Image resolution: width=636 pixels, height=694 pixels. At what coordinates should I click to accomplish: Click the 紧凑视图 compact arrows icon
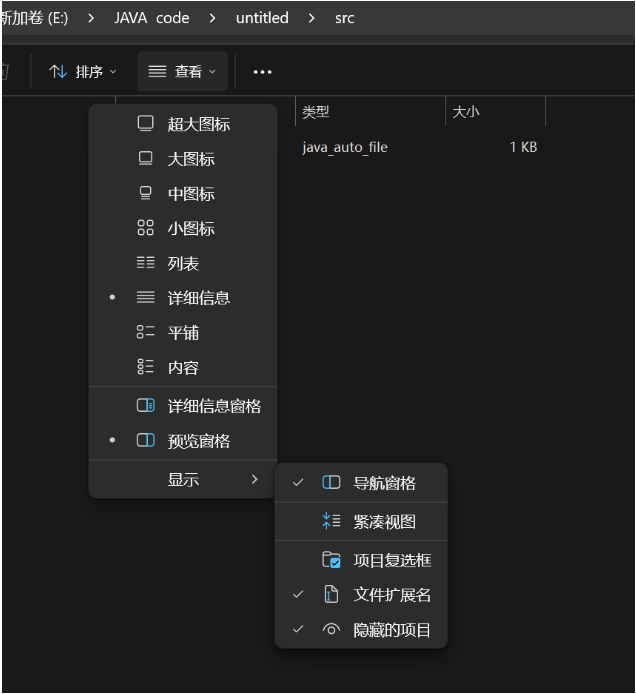click(331, 521)
